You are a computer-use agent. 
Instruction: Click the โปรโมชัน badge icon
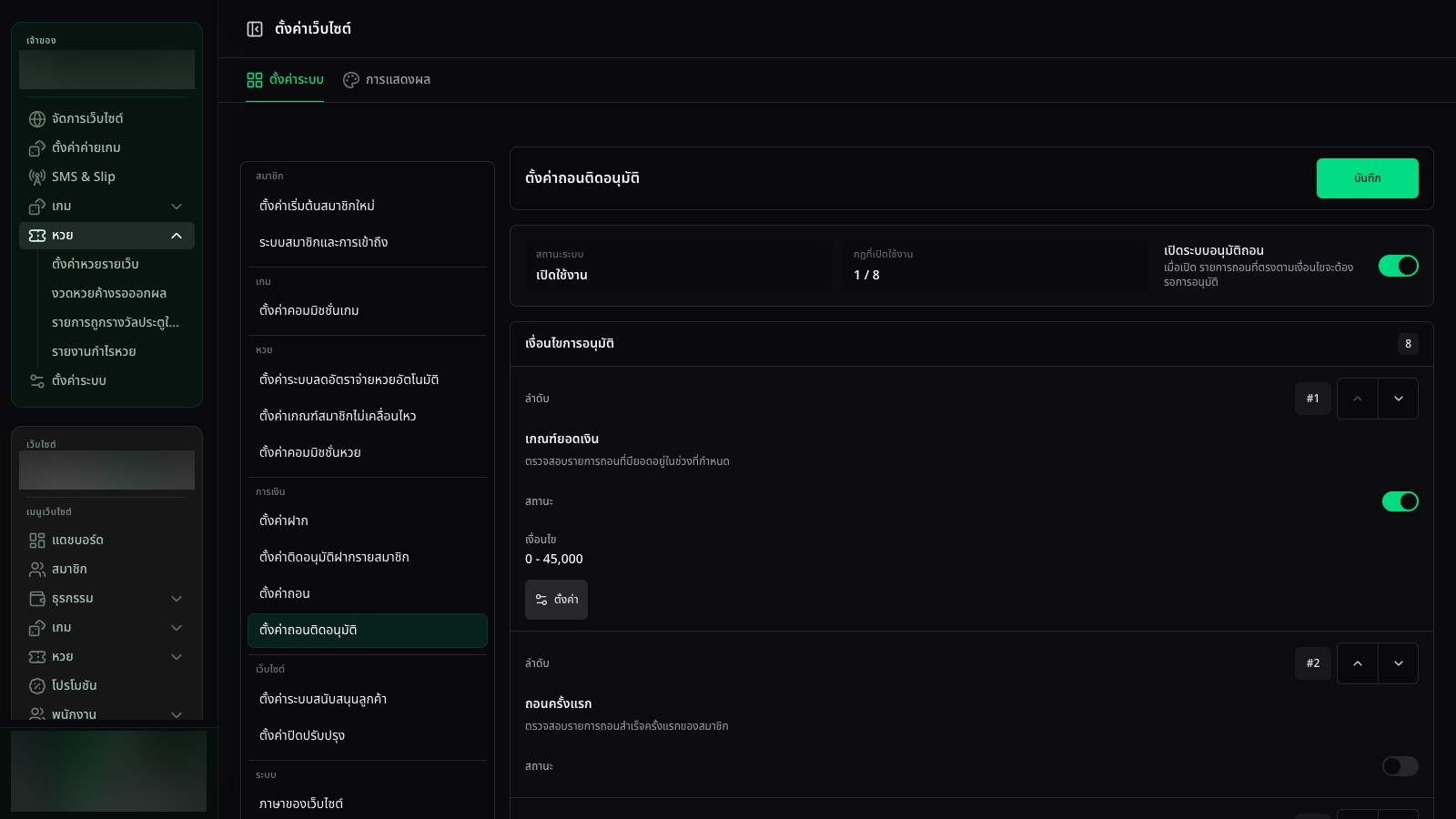(x=37, y=686)
